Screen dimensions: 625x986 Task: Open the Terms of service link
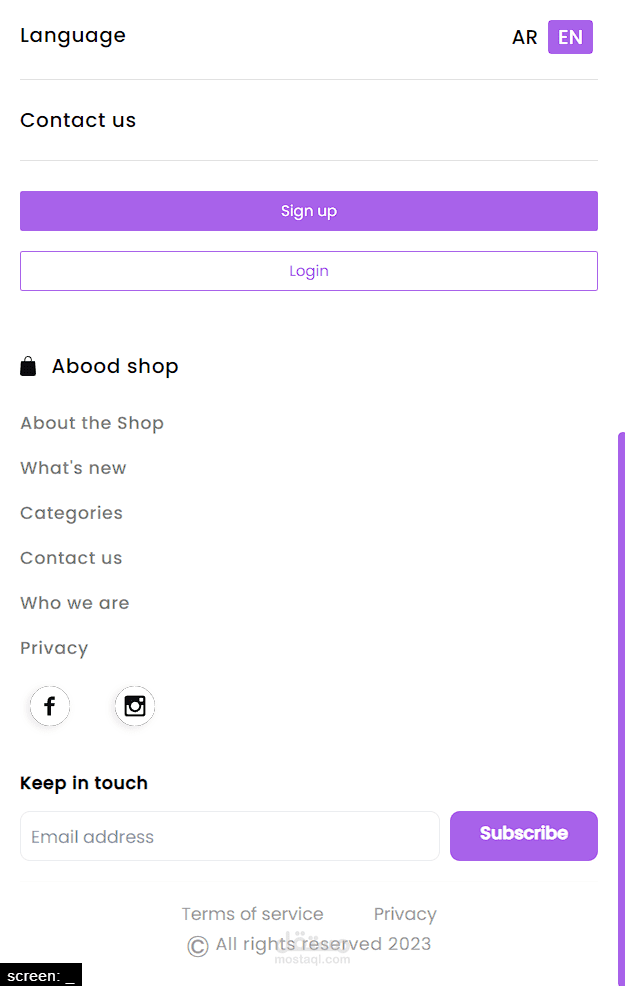coord(253,914)
